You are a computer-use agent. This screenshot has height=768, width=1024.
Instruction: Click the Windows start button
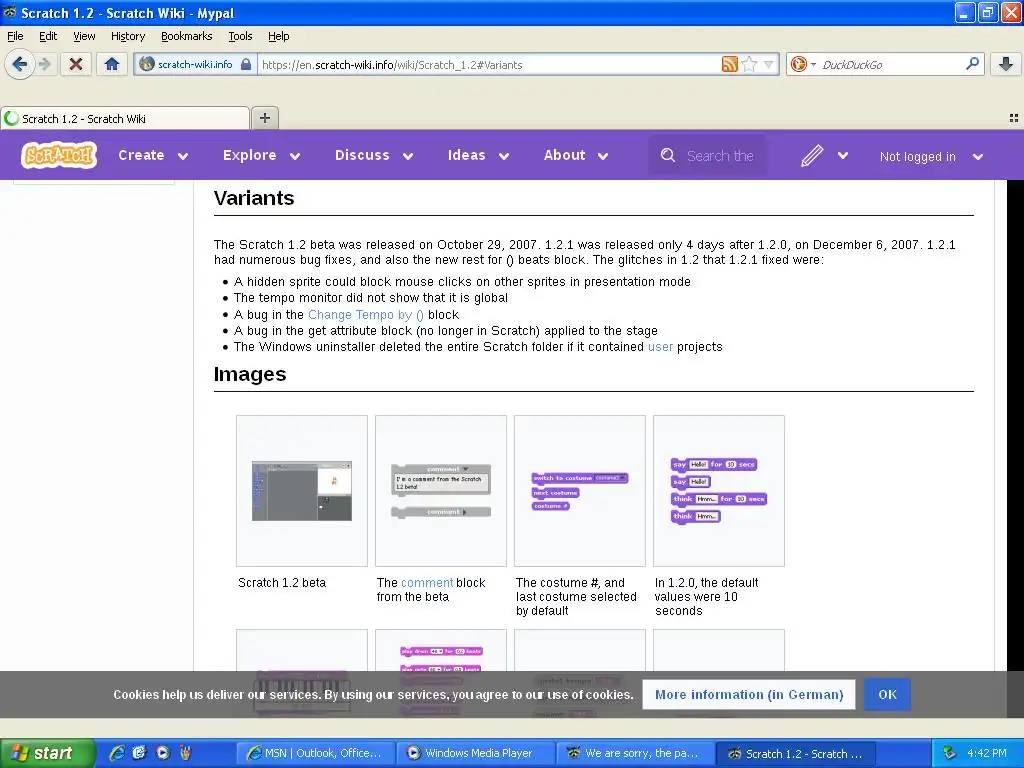click(x=47, y=753)
